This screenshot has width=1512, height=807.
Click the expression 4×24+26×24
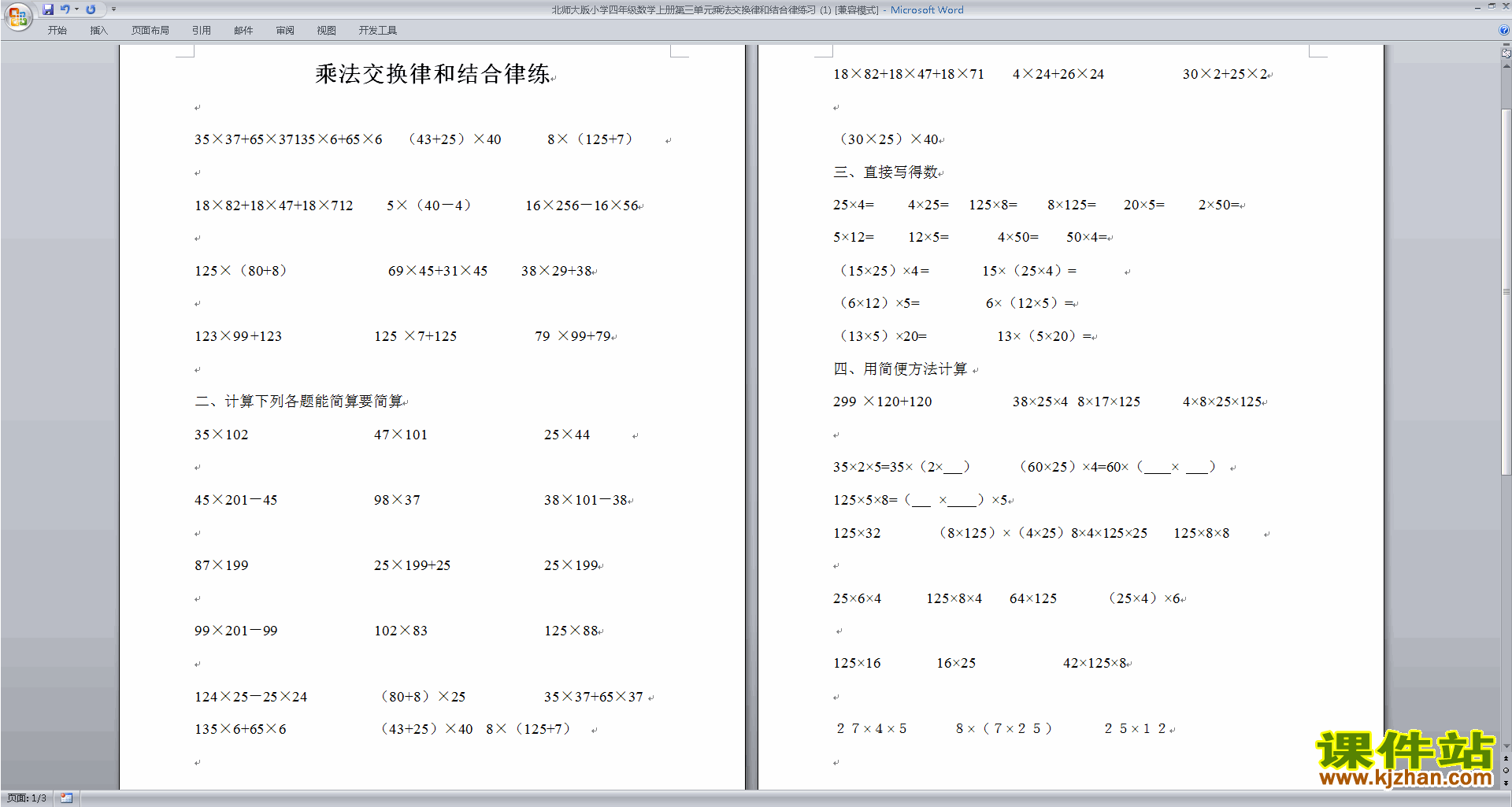tap(1058, 74)
